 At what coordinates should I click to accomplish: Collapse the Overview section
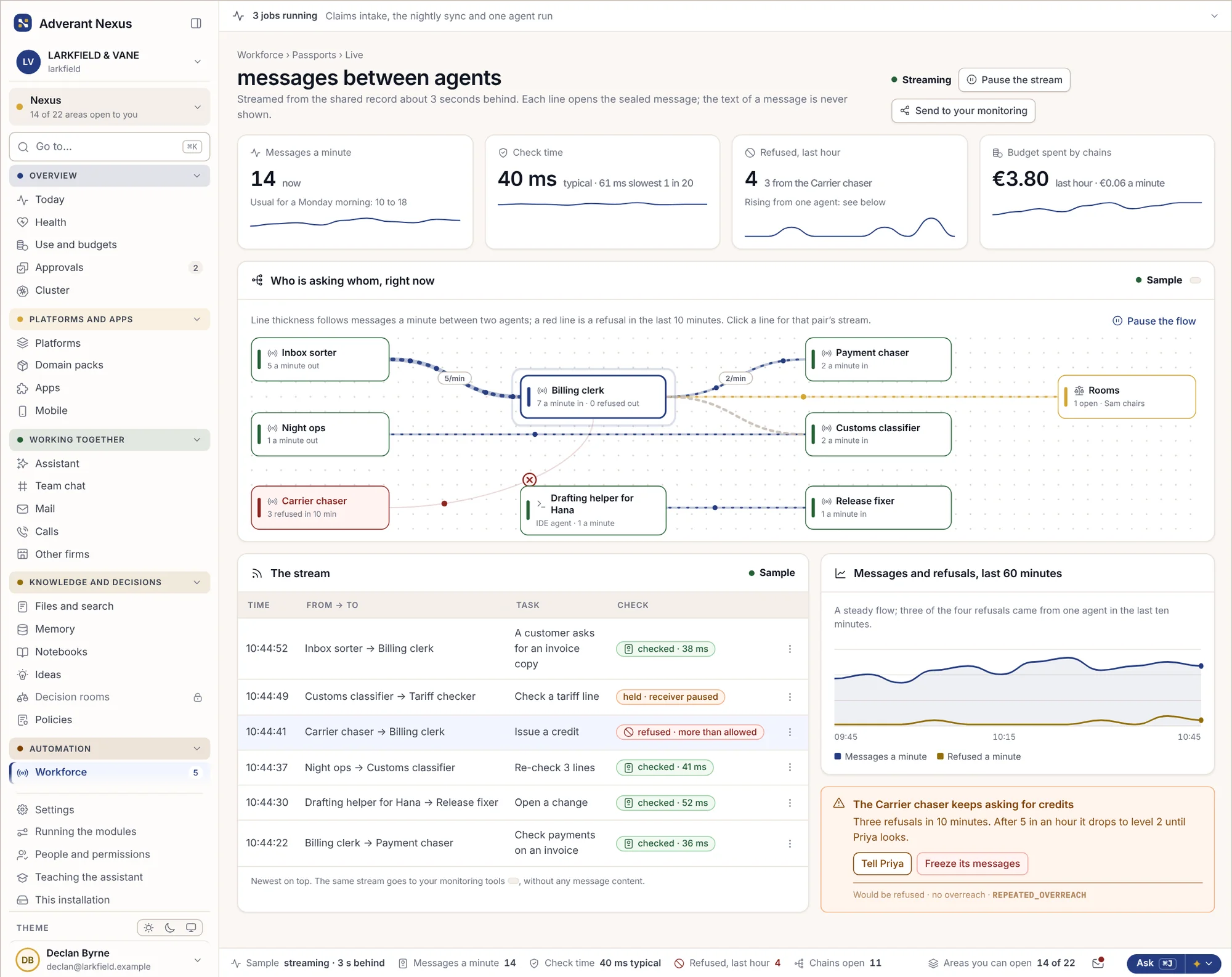point(110,176)
